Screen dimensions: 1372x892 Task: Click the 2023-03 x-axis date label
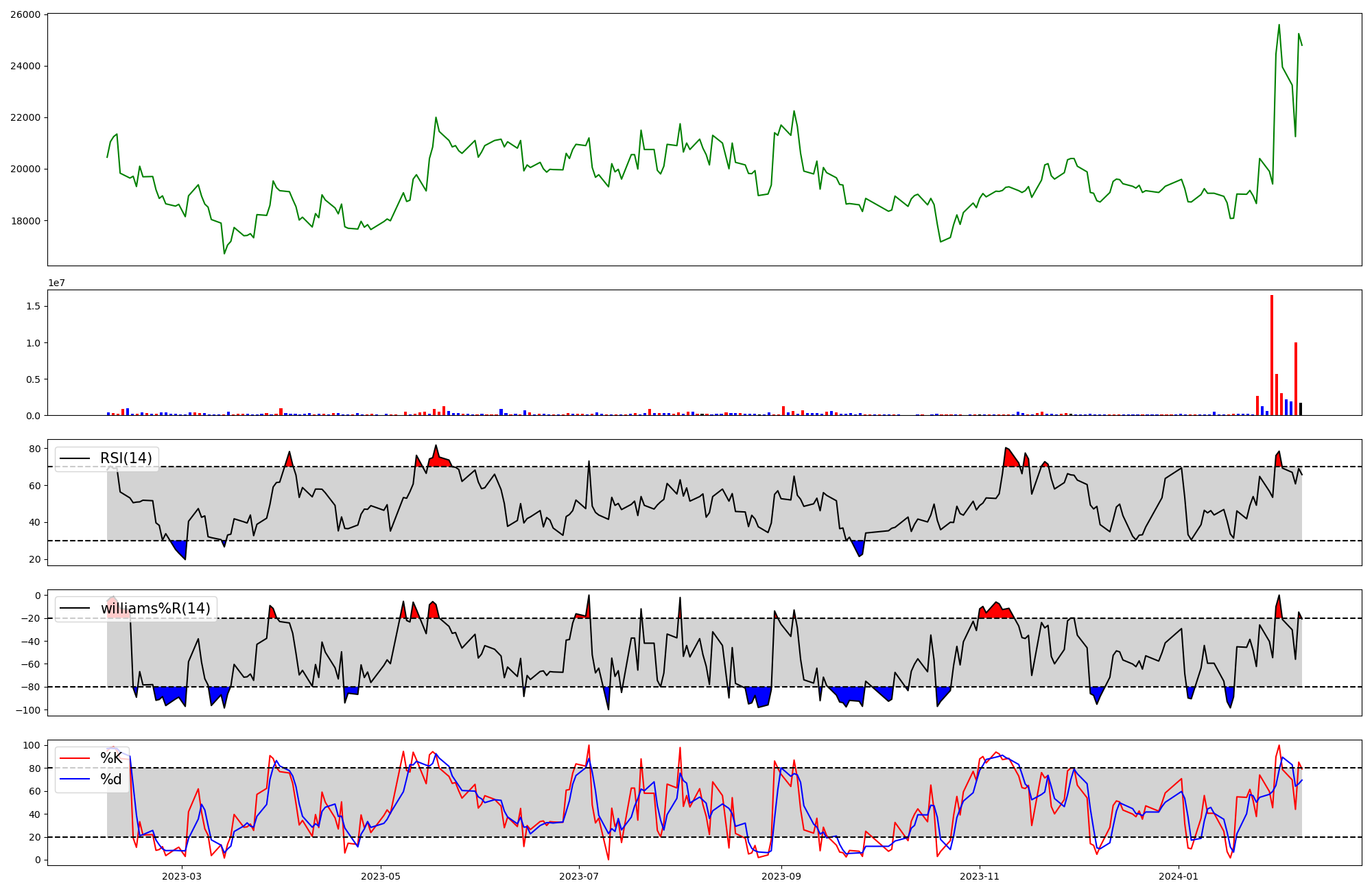[x=182, y=876]
